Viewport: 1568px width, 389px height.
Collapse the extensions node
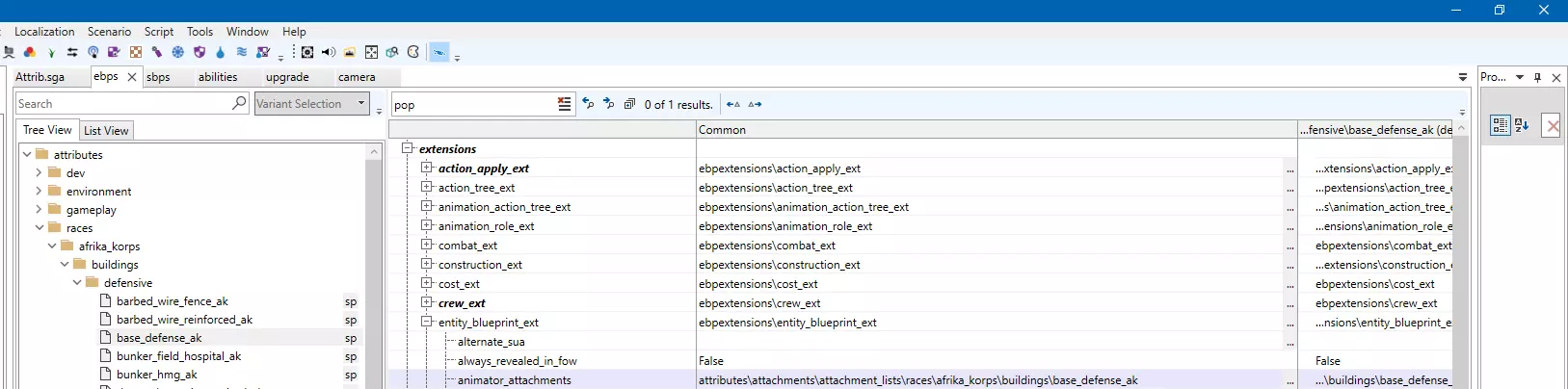(408, 148)
